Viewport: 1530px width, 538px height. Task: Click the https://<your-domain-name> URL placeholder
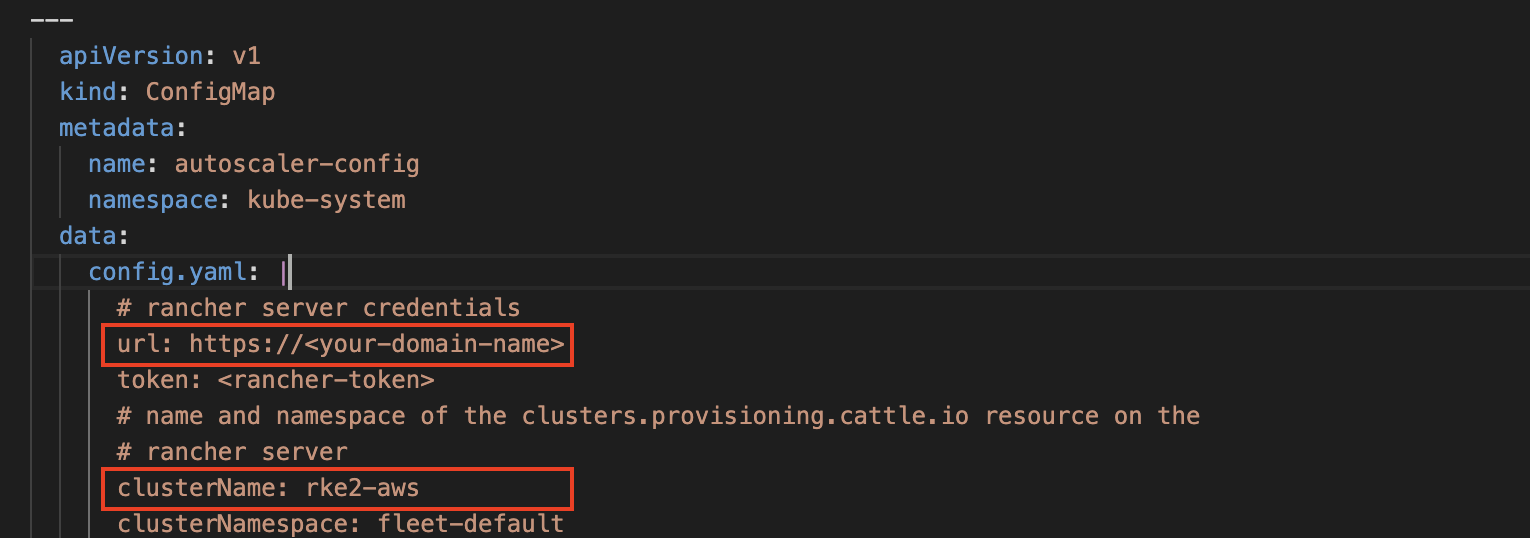pos(377,345)
